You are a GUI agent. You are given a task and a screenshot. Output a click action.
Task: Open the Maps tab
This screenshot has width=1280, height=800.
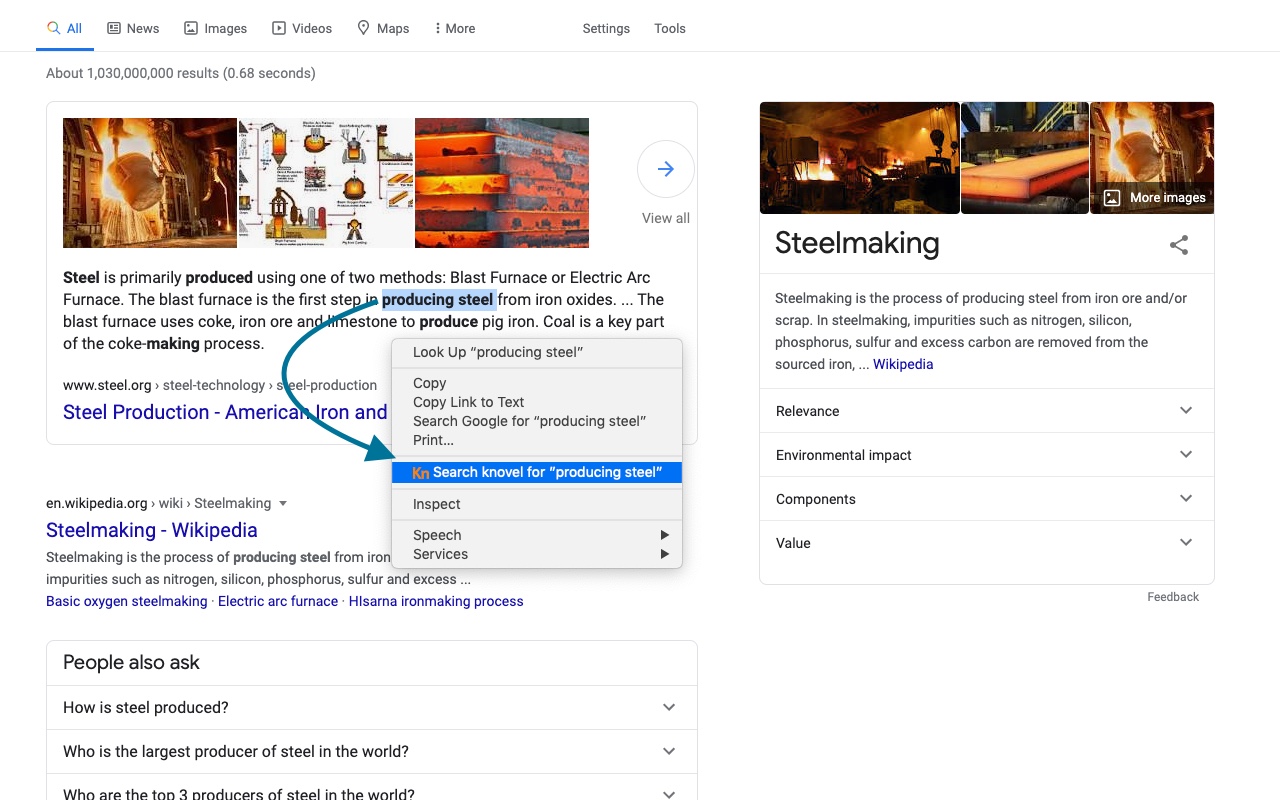pyautogui.click(x=383, y=28)
